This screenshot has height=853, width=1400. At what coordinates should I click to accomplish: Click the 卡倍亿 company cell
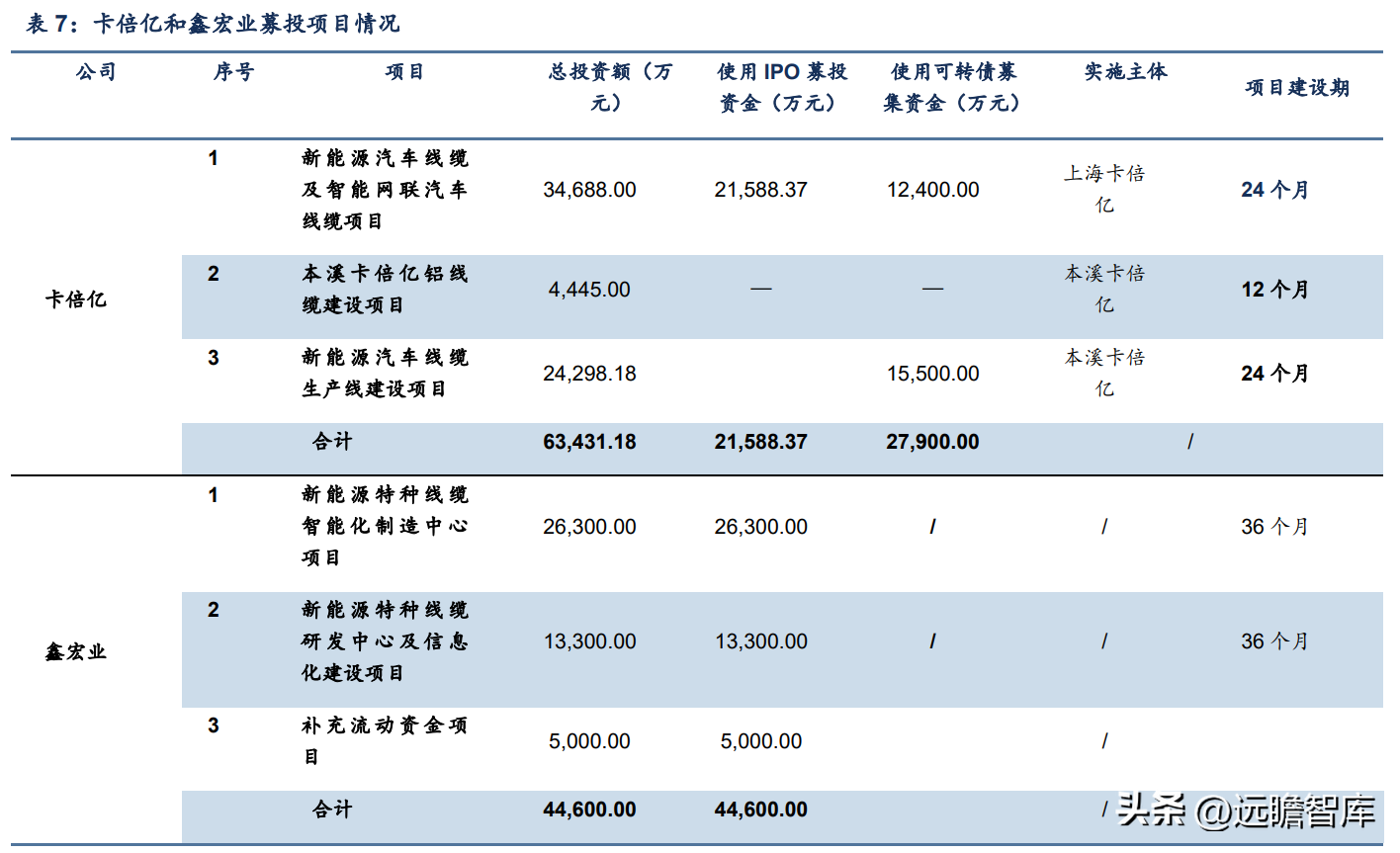(x=75, y=299)
